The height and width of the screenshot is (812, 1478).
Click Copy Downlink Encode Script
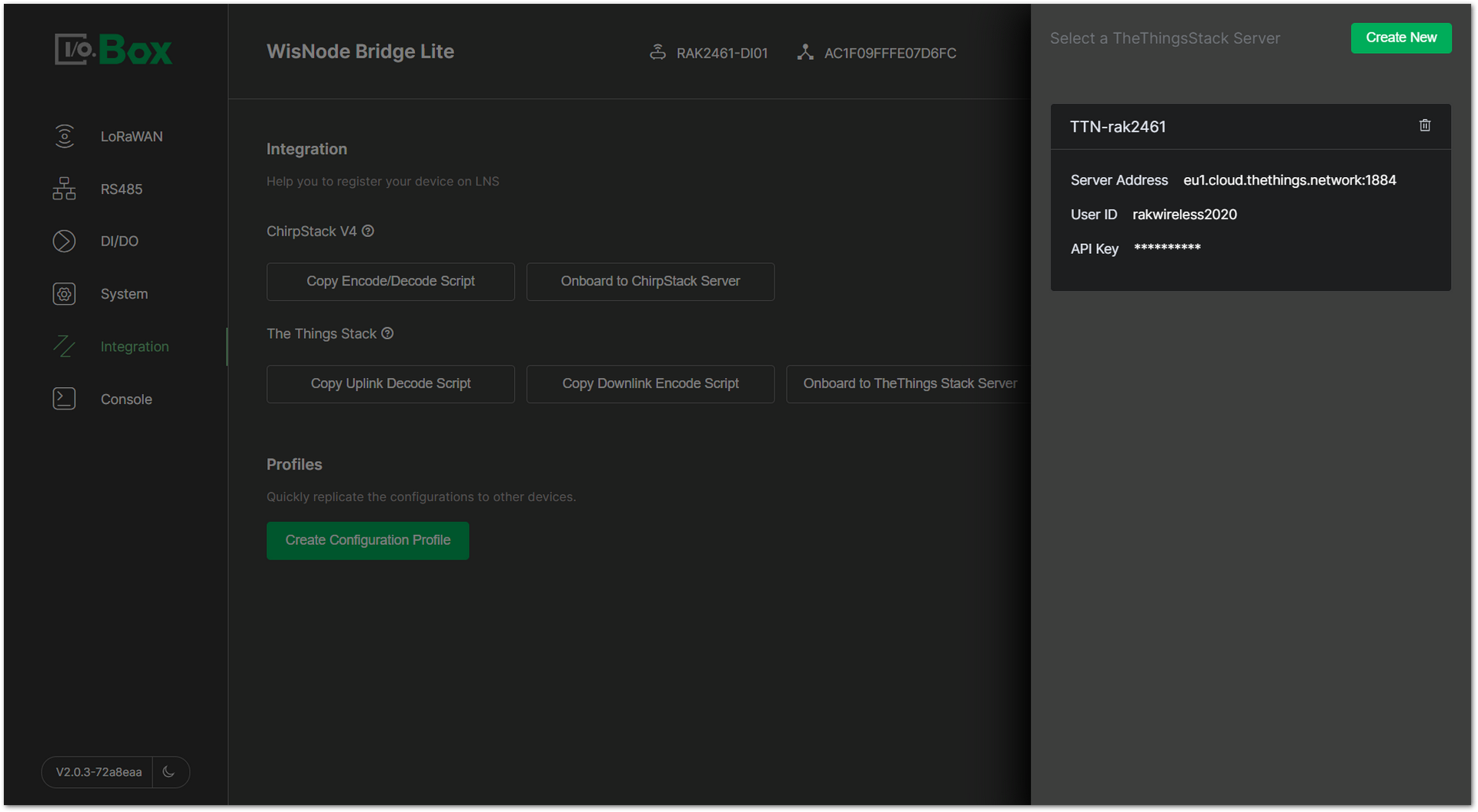650,384
